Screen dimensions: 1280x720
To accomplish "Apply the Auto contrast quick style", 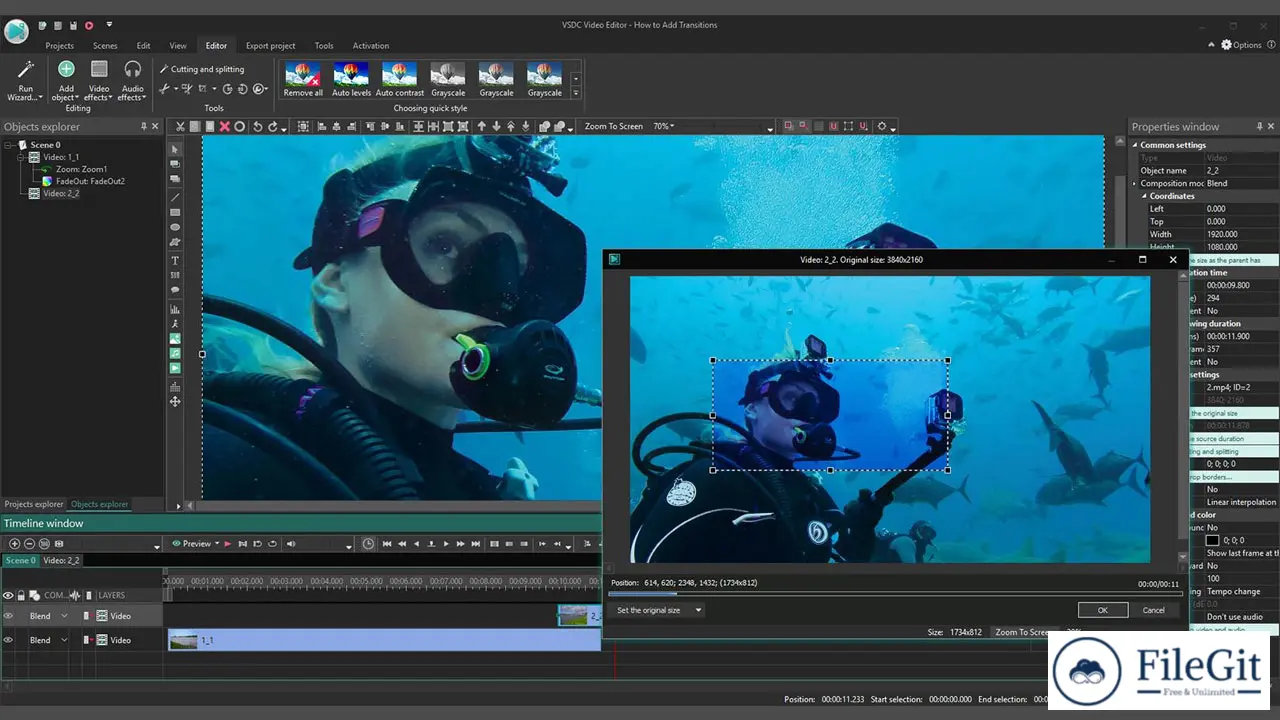I will pos(399,80).
